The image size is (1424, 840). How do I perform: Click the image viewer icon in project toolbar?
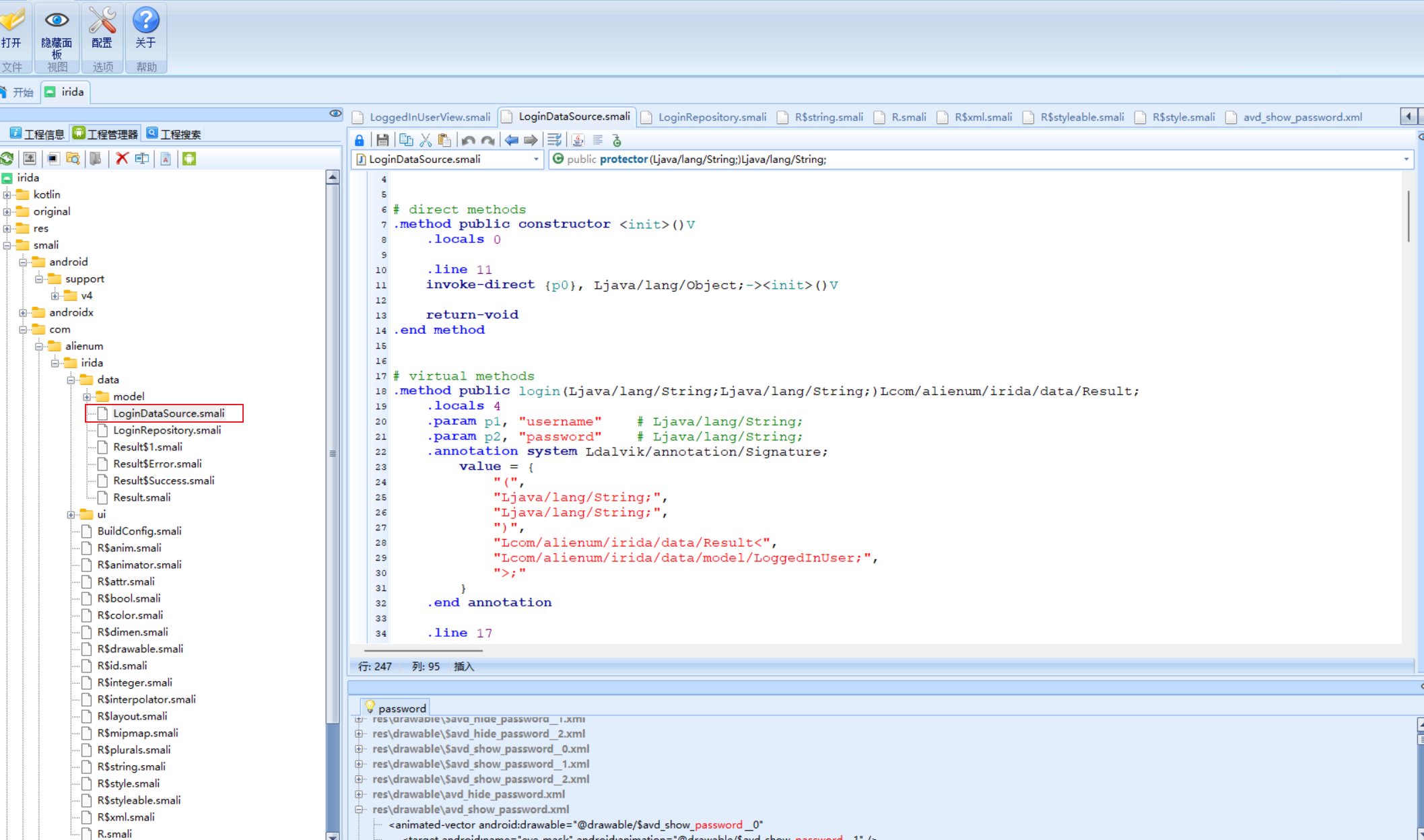tap(30, 159)
